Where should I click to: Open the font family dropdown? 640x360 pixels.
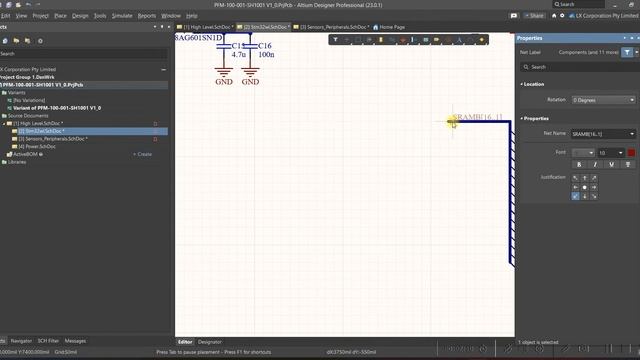[584, 153]
